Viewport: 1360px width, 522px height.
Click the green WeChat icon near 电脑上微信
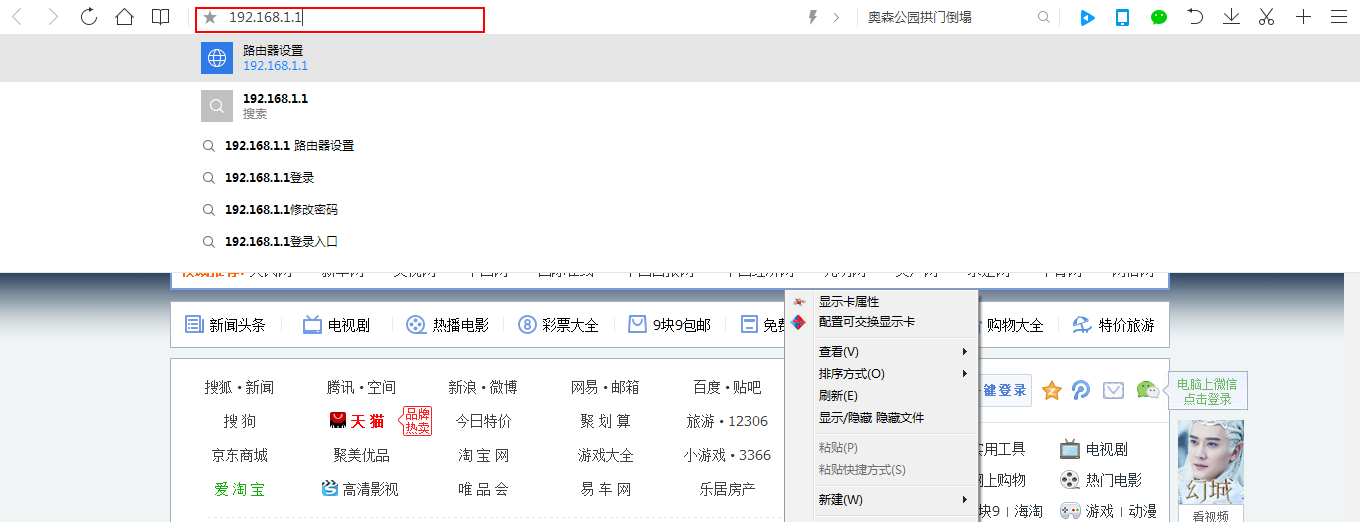click(1147, 390)
